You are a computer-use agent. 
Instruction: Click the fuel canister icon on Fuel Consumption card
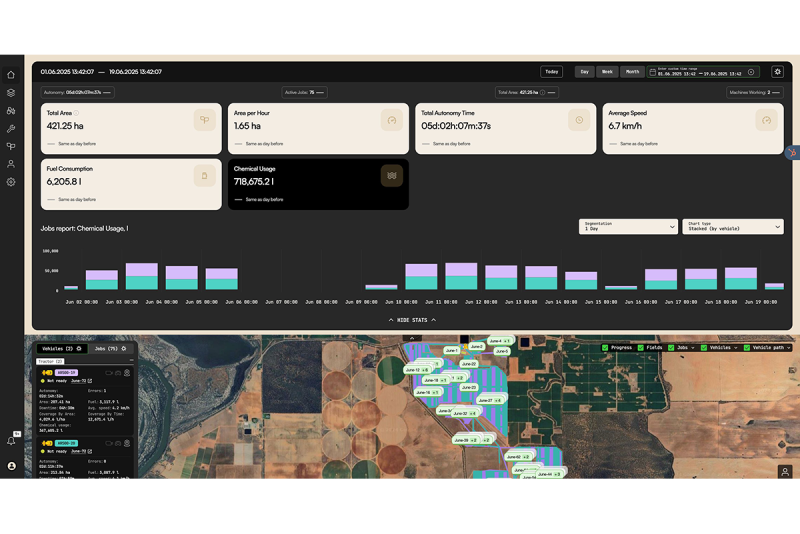205,176
